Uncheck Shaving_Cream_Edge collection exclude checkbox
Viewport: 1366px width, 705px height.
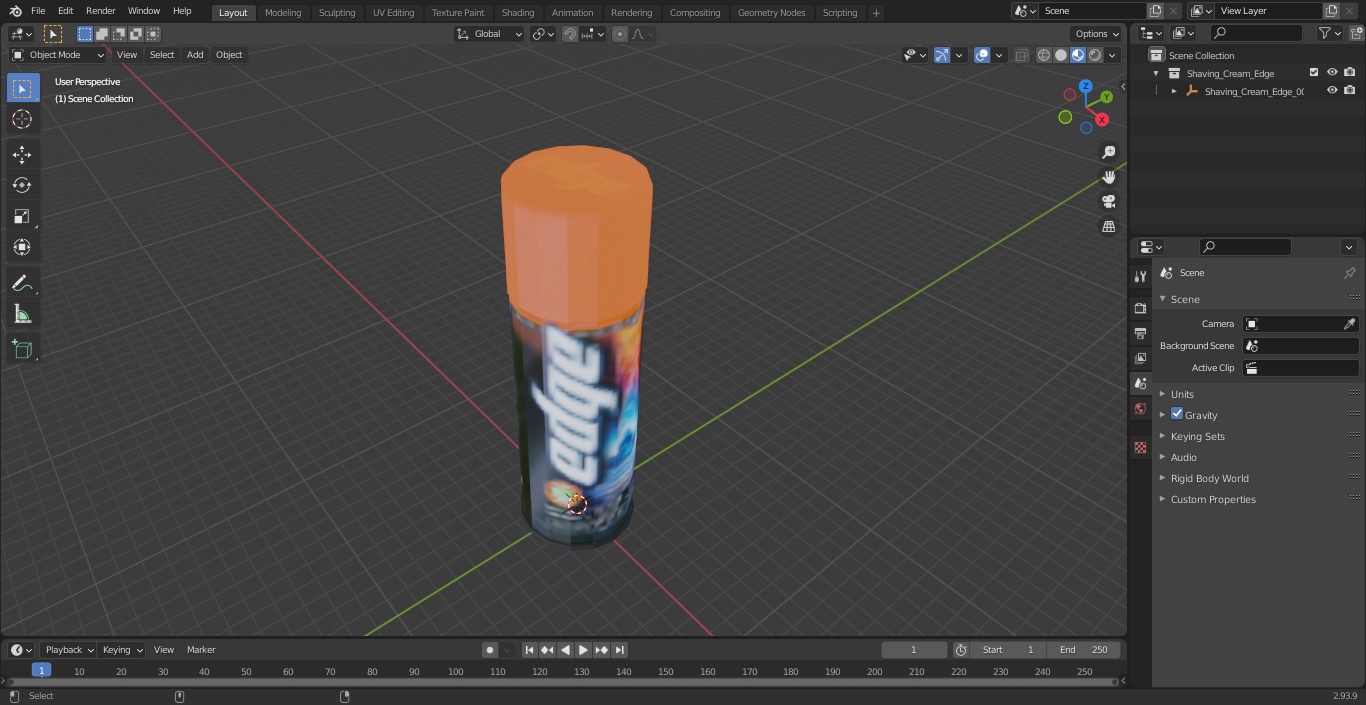coord(1314,73)
